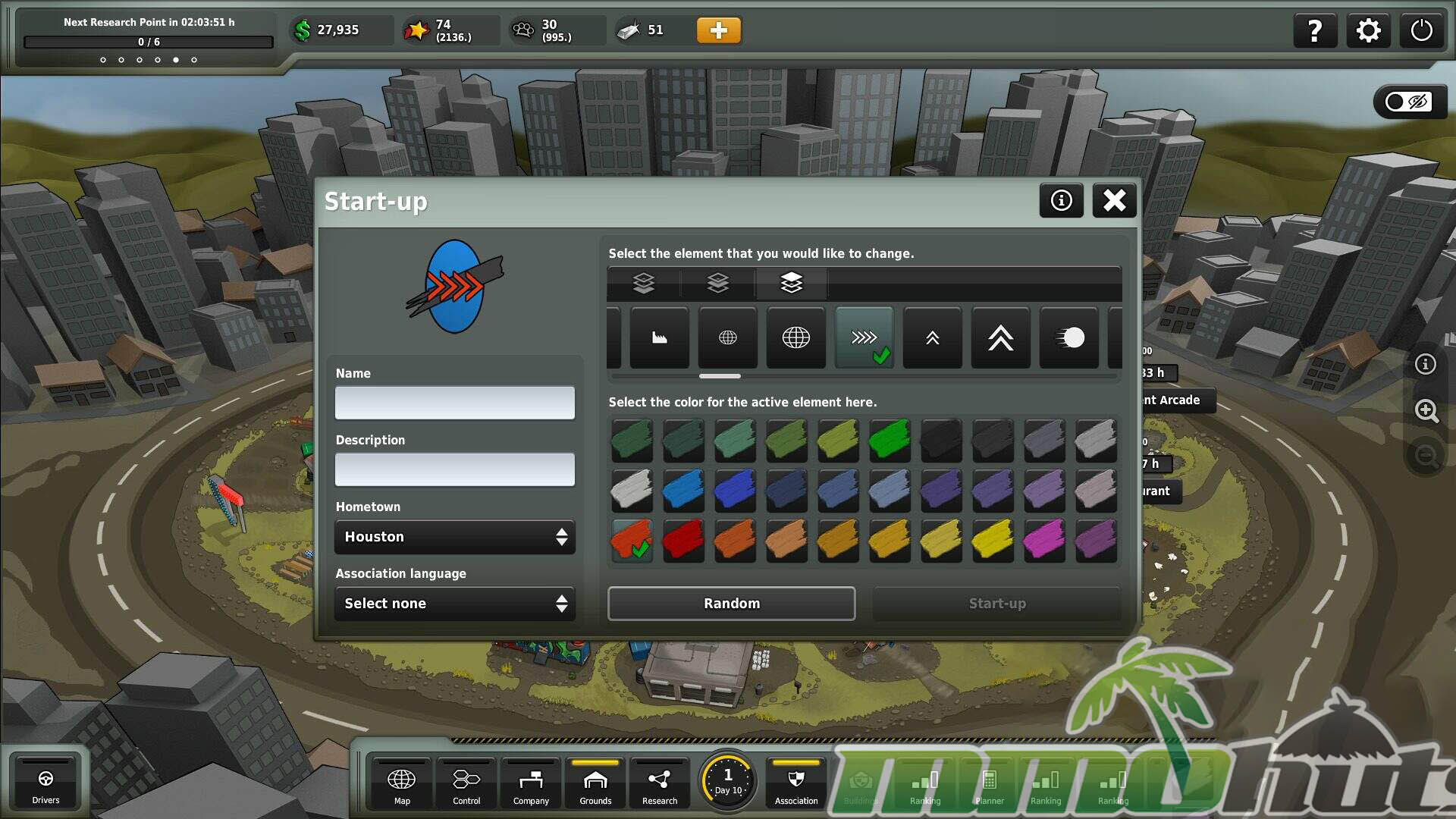The height and width of the screenshot is (819, 1456).
Task: Select the quadruple chevron arrows logo element
Action: [864, 338]
